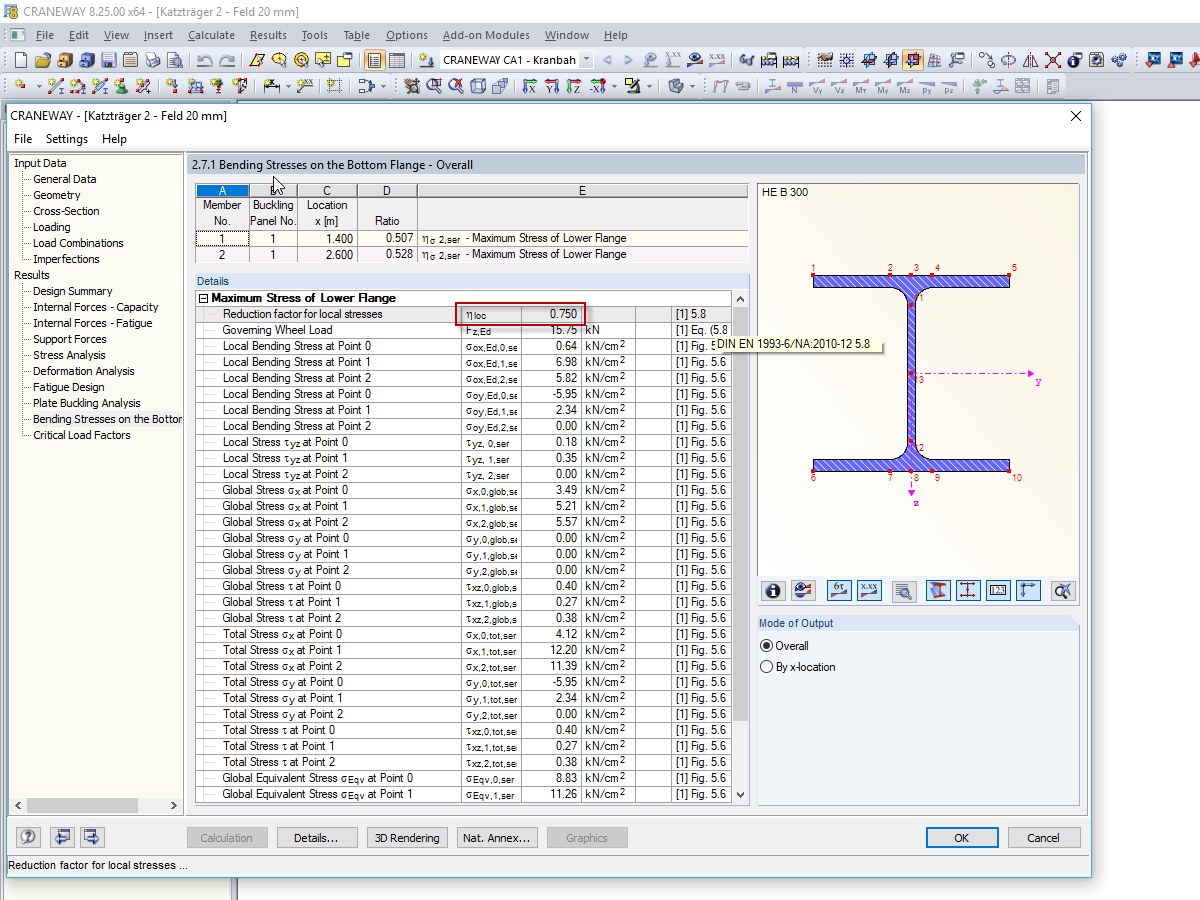Click member 2 row ratio value 0.528
This screenshot has height=900, width=1200.
coord(387,254)
